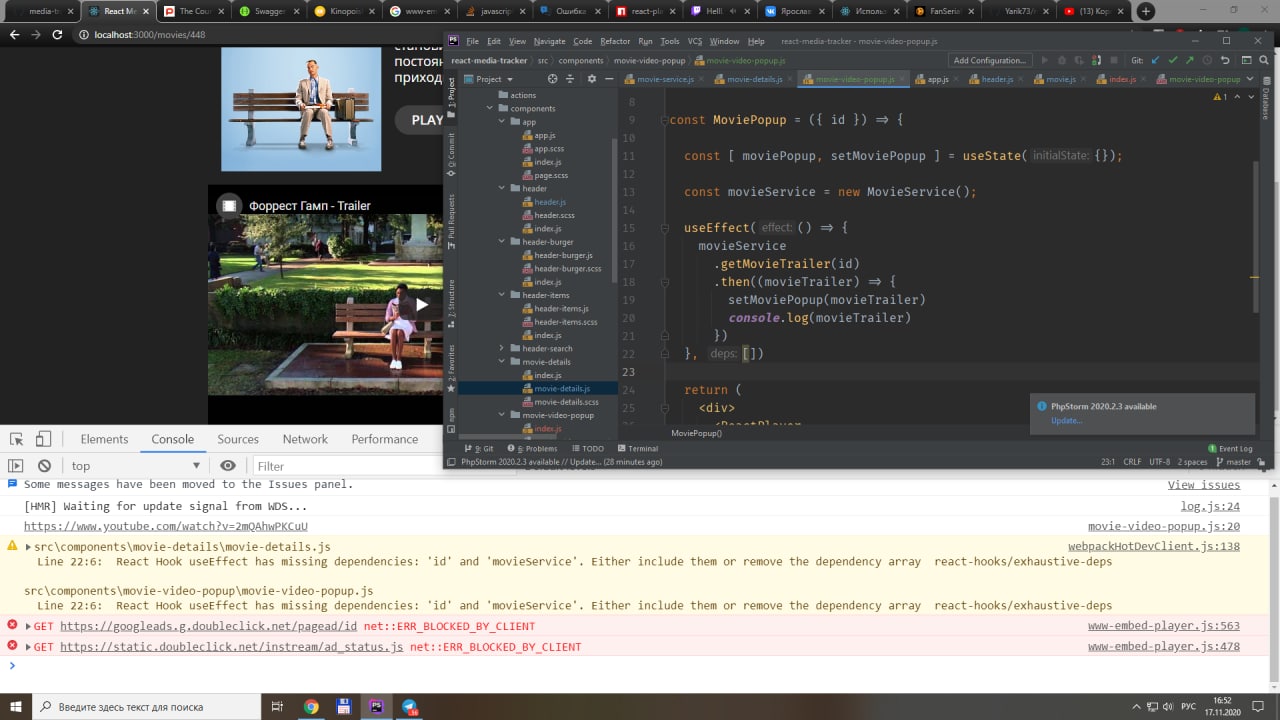Click the Git rollback icon
Screen dimensions: 1280x720
click(x=1226, y=60)
